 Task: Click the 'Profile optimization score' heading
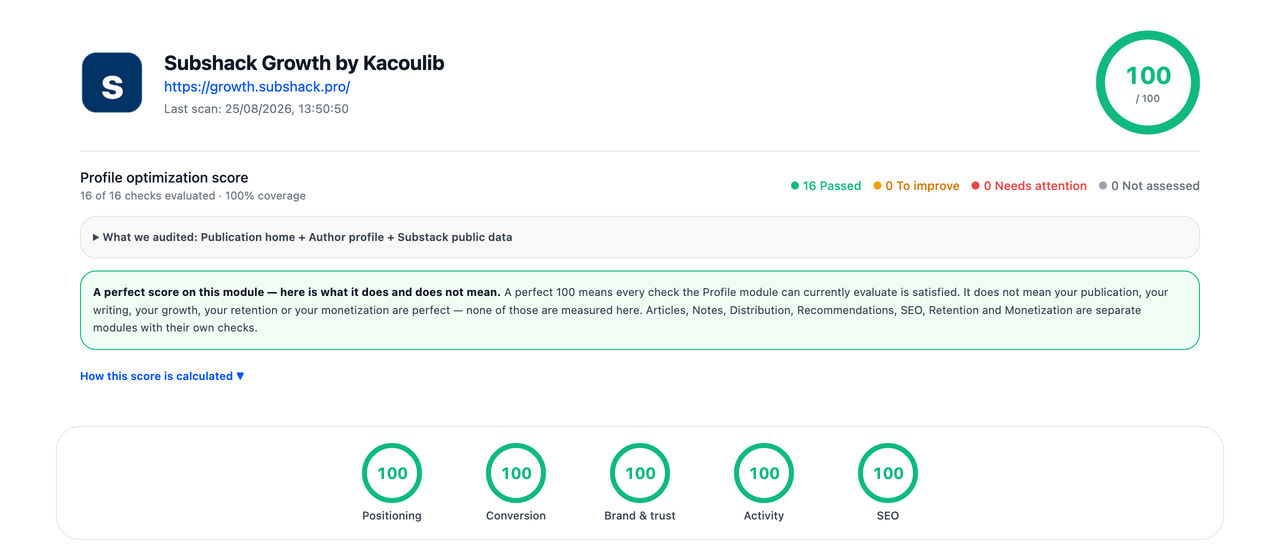(x=164, y=178)
